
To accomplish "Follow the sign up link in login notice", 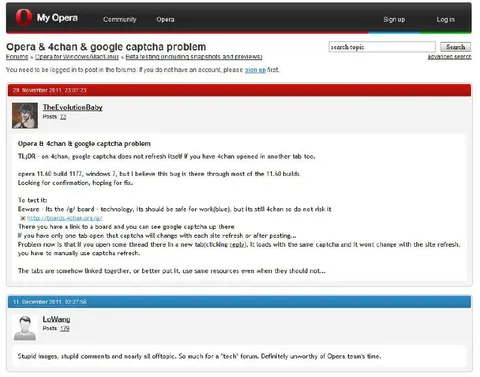I will [x=255, y=70].
